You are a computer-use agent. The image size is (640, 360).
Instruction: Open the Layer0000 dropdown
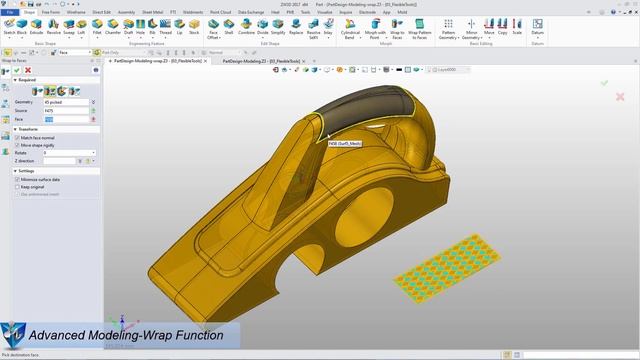click(468, 70)
